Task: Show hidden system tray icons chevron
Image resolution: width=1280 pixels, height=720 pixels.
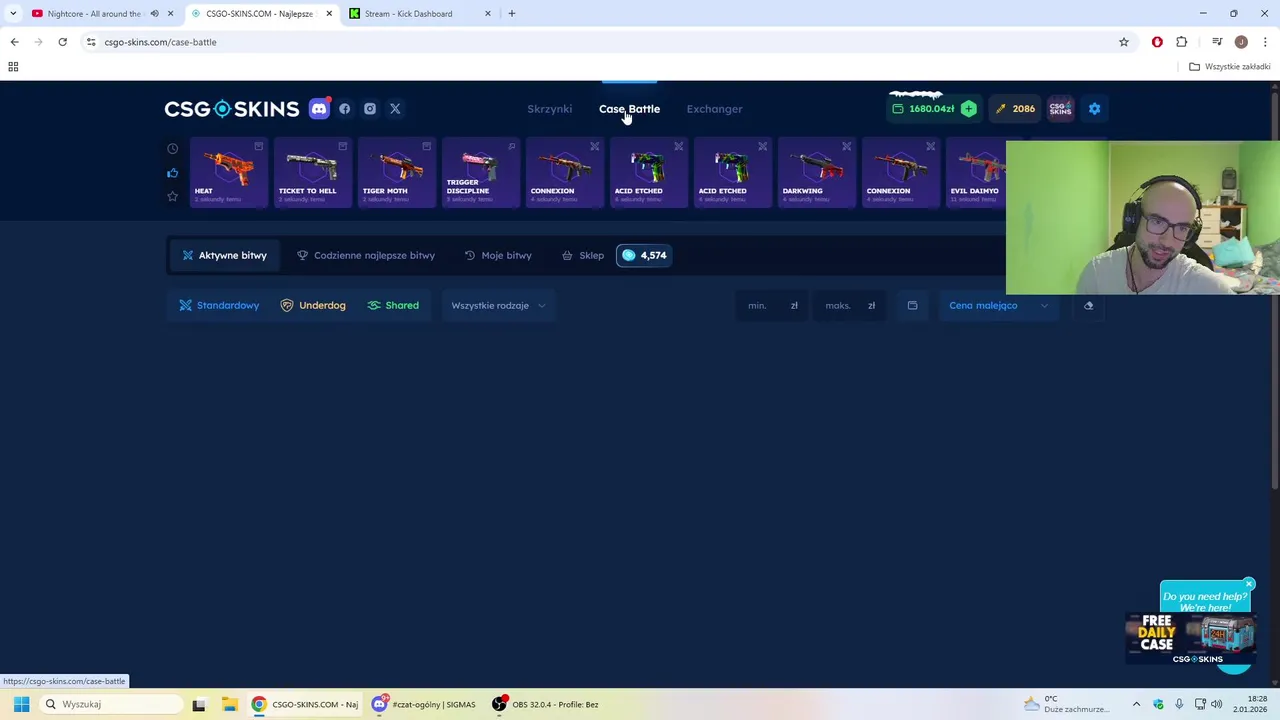Action: point(1136,704)
